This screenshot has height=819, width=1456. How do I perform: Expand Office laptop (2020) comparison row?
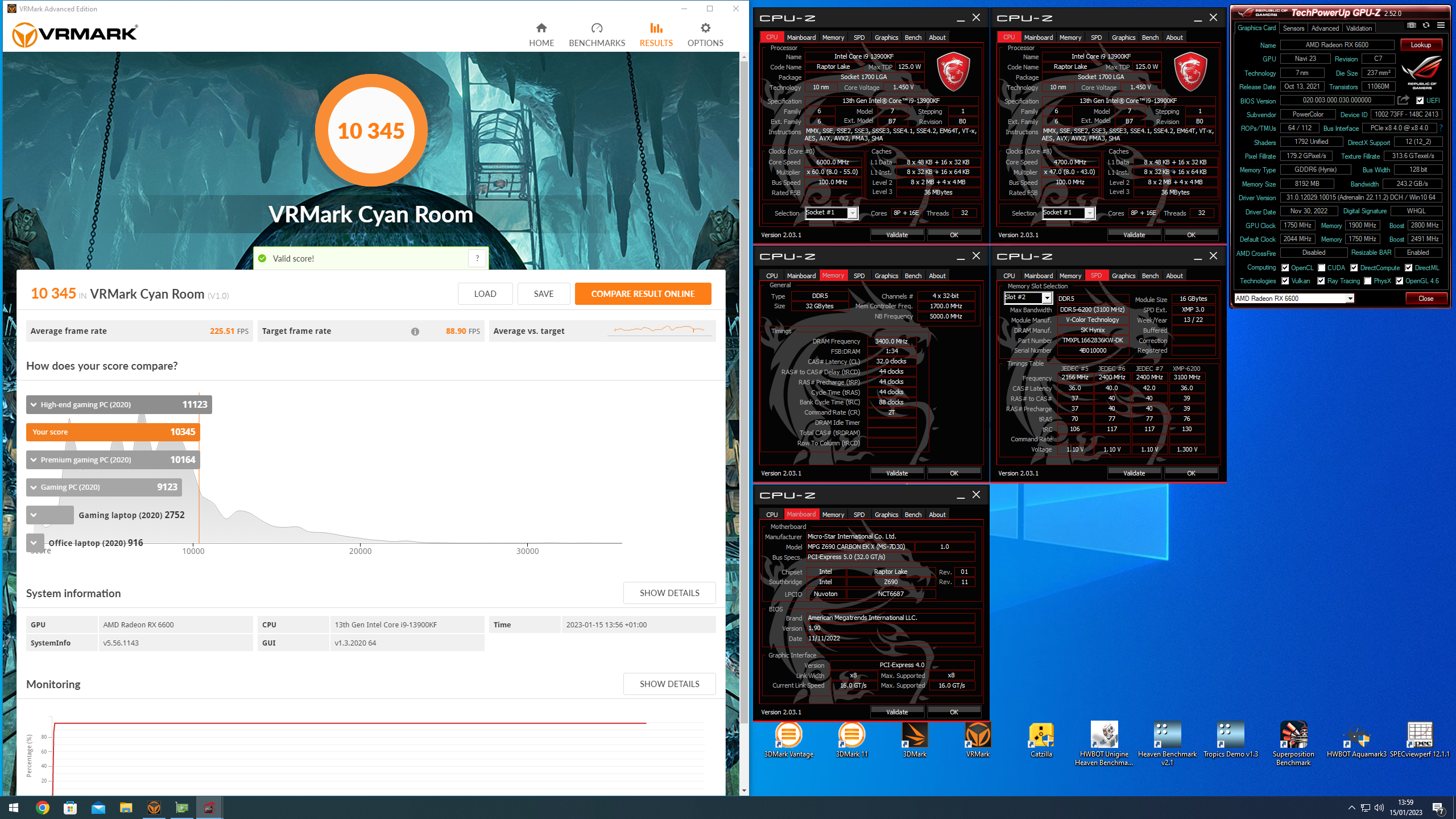[34, 543]
